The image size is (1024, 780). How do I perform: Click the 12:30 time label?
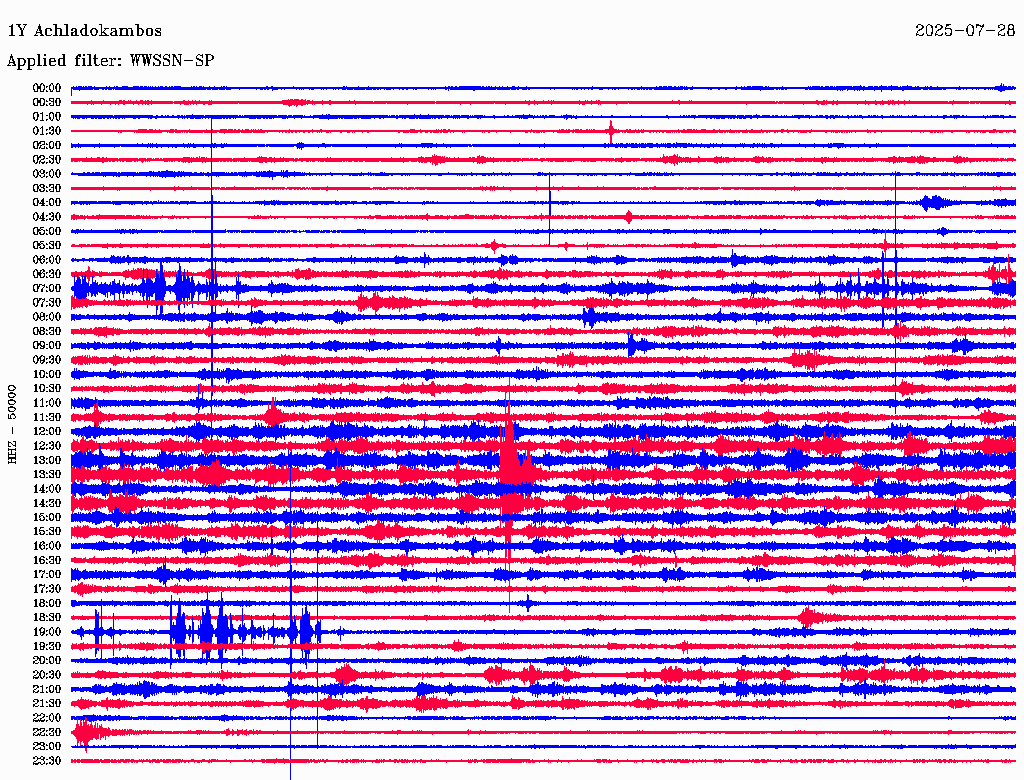pos(47,446)
